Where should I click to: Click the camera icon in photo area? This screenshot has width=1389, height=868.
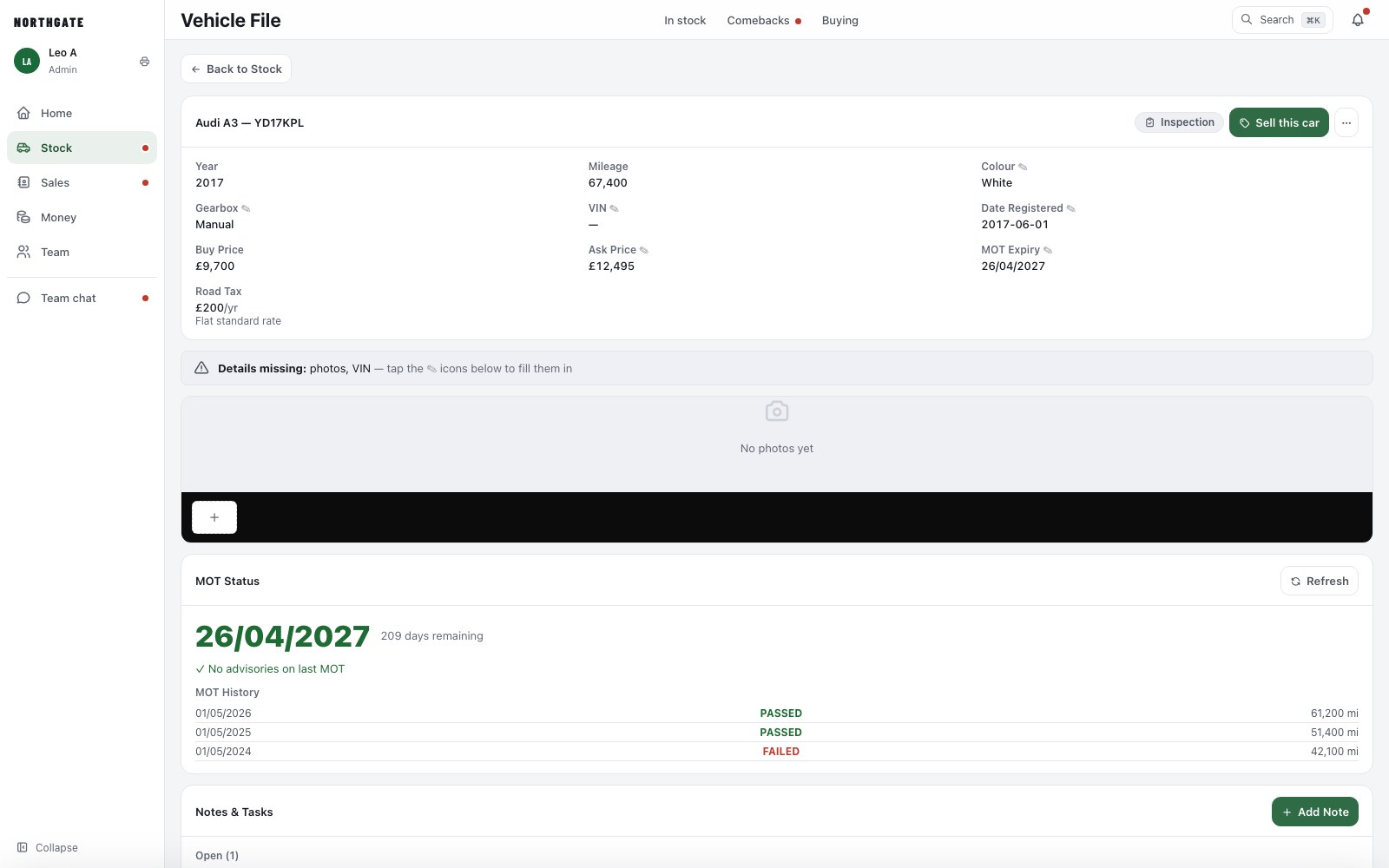click(x=777, y=411)
